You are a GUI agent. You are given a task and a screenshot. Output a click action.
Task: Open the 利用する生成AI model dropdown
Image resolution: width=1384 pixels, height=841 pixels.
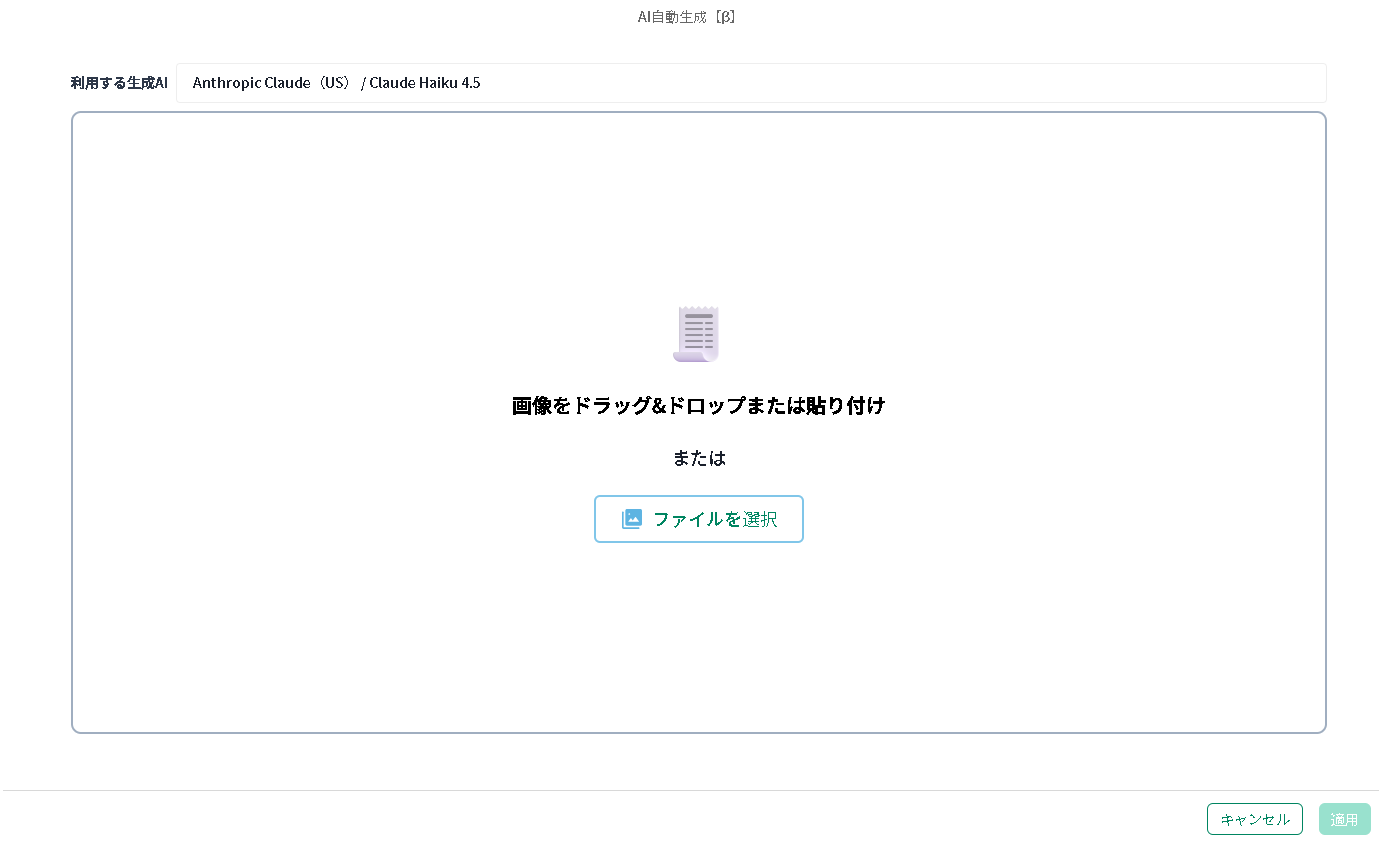point(750,83)
